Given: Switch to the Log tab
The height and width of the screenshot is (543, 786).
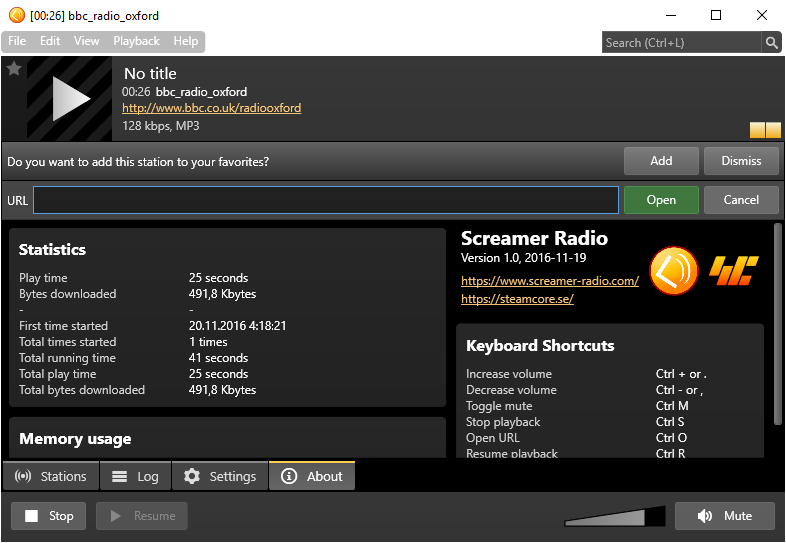Looking at the screenshot, I should click(x=135, y=476).
